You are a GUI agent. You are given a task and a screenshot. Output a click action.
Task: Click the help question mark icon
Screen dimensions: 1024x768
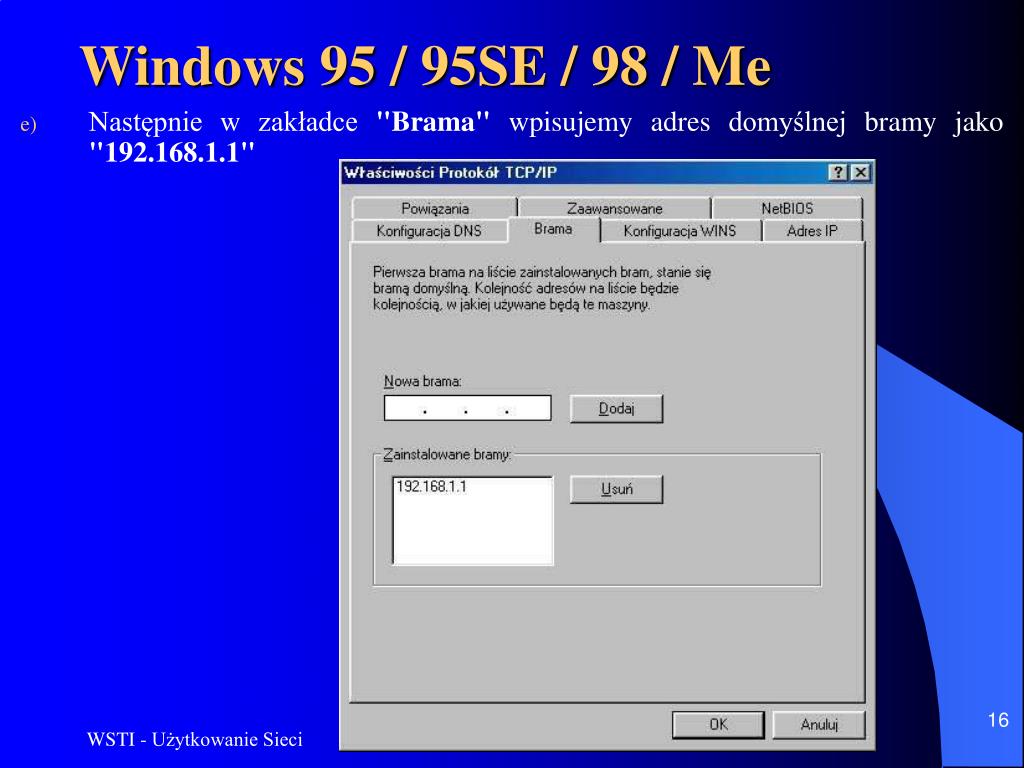tap(838, 172)
